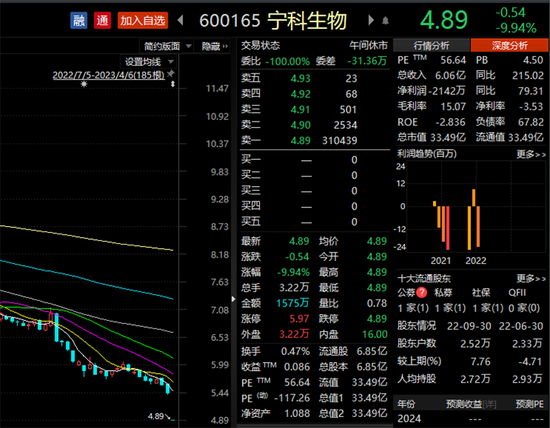The height and width of the screenshot is (428, 550).
Task: Click the 社保 holder category
Action: pos(481,292)
